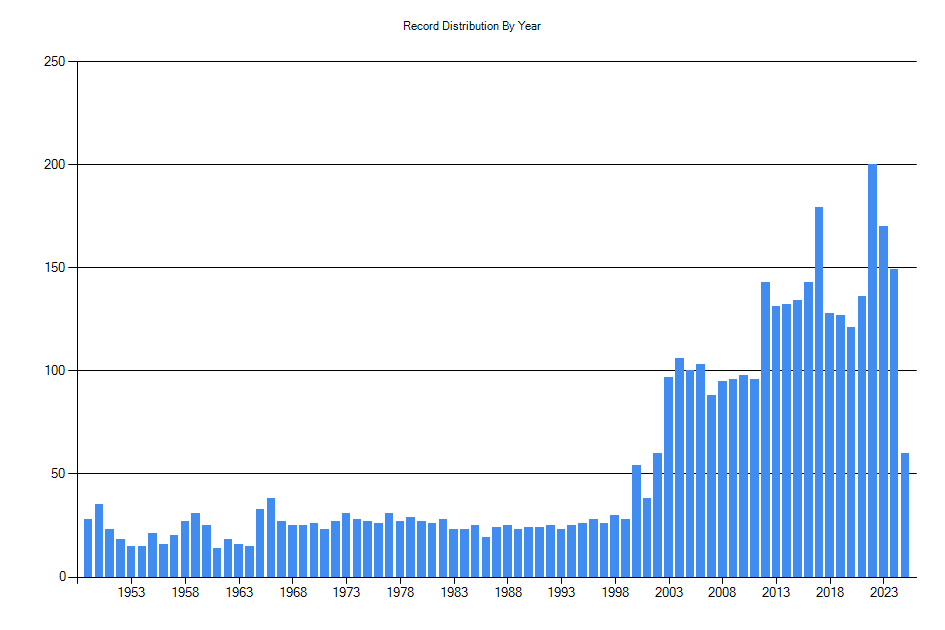
Task: Select the 2023 bar near 170
Action: 884,402
